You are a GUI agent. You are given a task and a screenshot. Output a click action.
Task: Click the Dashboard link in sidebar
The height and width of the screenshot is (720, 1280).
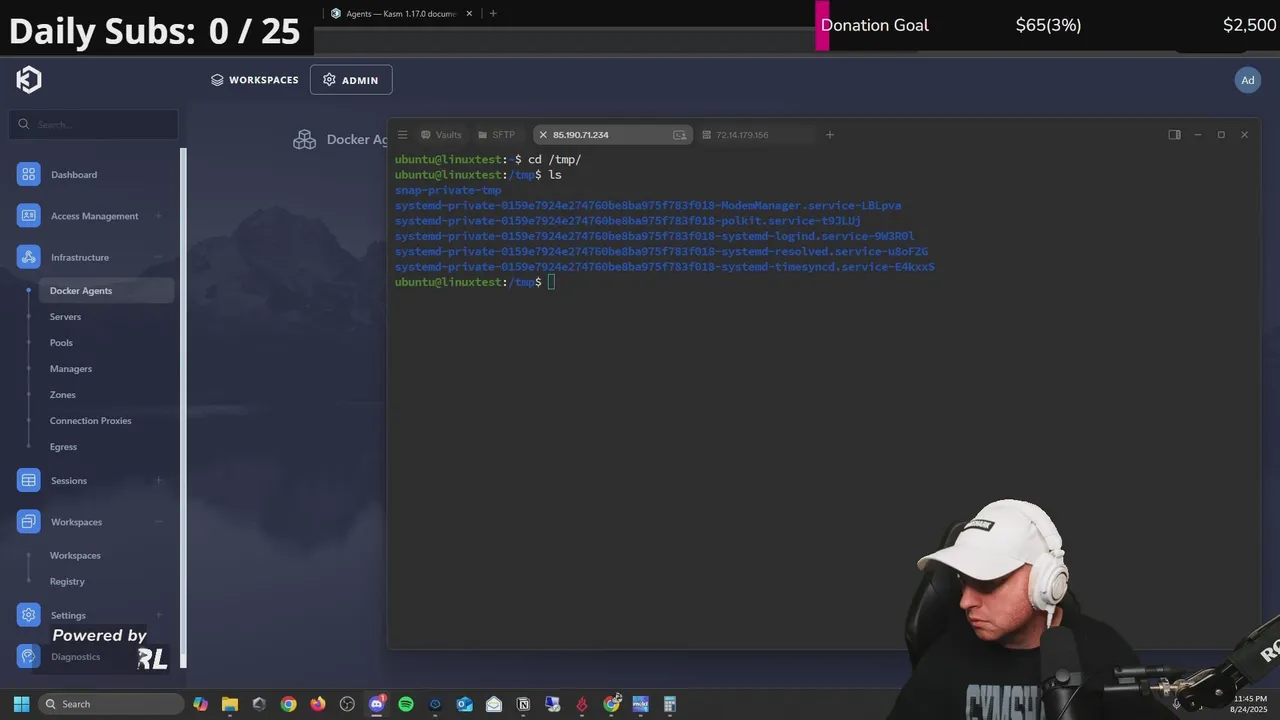coord(74,175)
